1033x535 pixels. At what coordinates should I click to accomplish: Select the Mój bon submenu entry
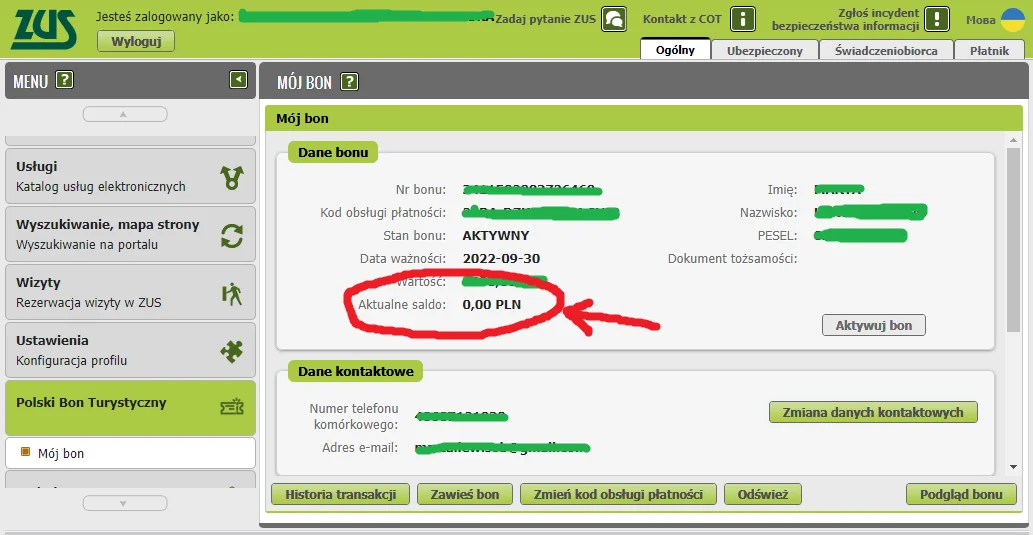[130, 453]
